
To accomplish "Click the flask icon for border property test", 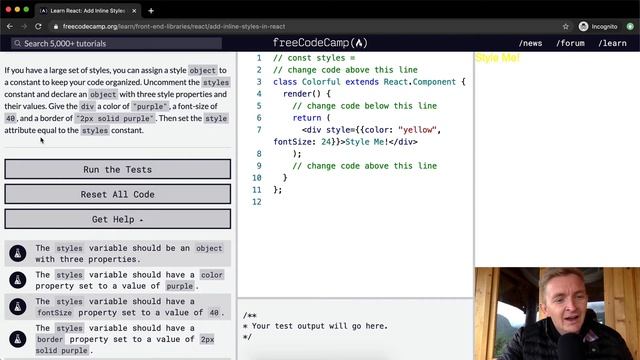I will [18, 339].
